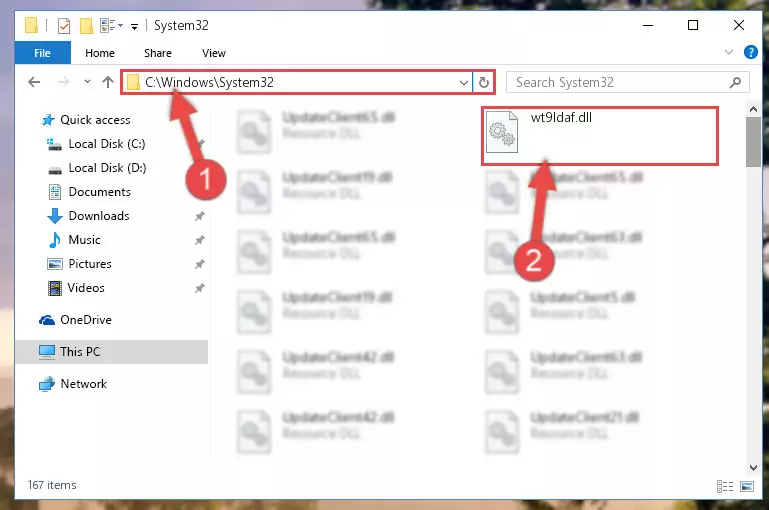769x510 pixels.
Task: Open the Customize Quick Access Toolbar dropdown
Action: pos(134,26)
